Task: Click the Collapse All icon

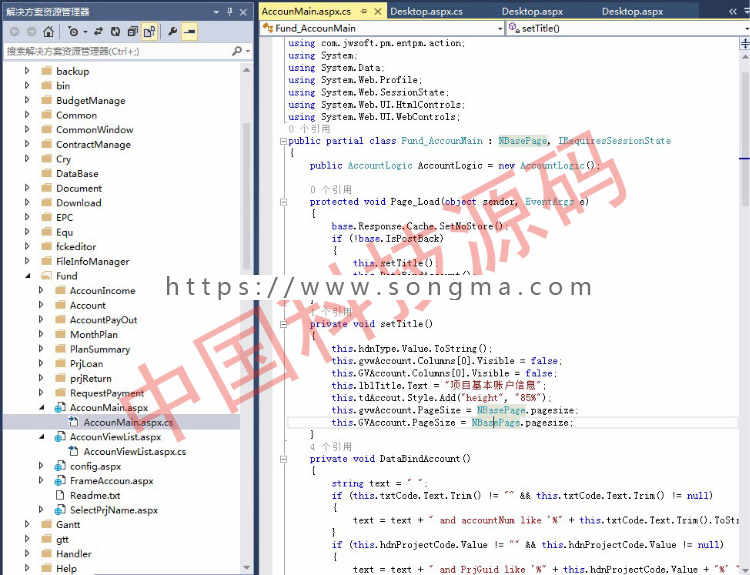Action: (132, 32)
